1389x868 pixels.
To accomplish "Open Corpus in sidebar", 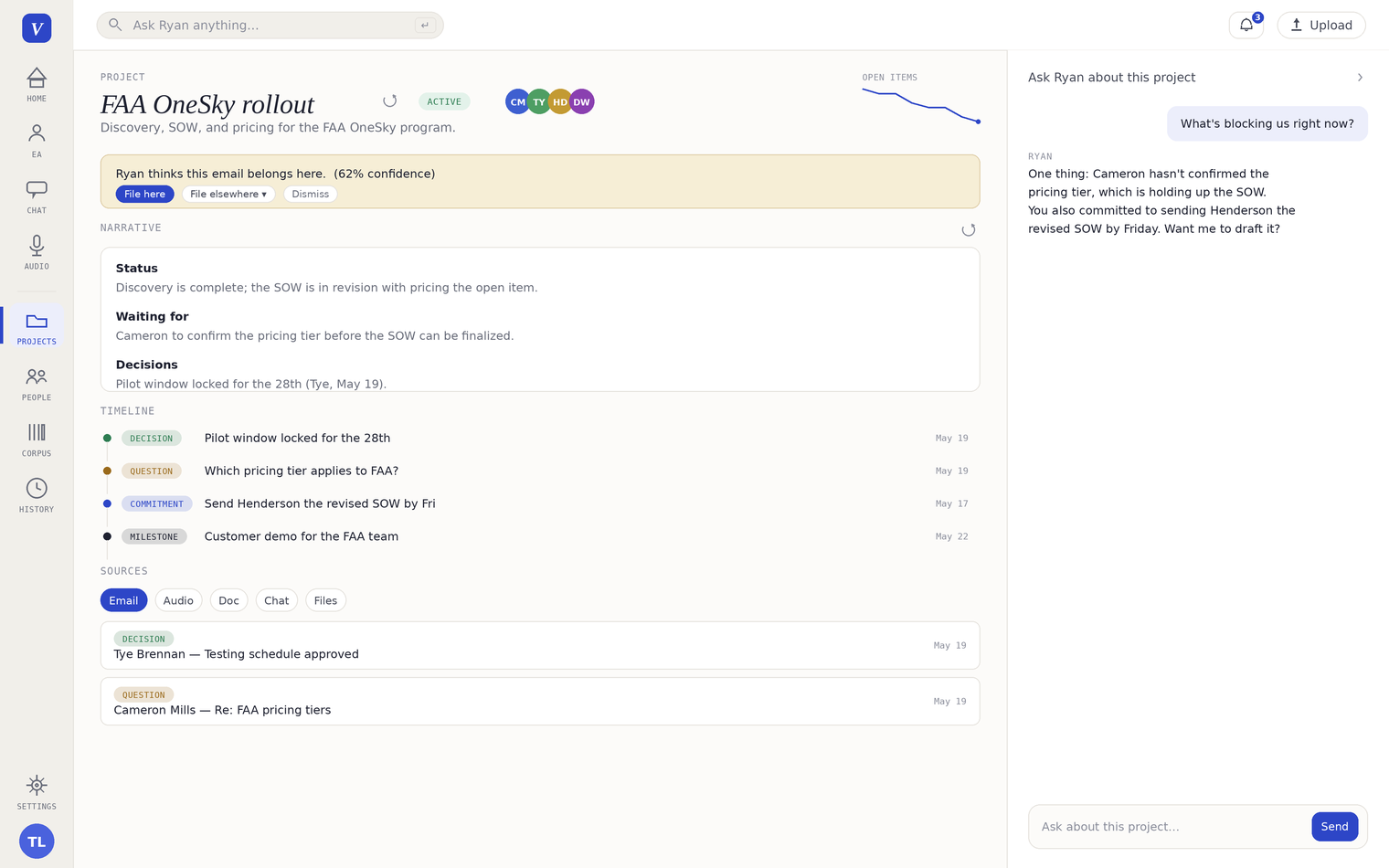I will [x=37, y=439].
